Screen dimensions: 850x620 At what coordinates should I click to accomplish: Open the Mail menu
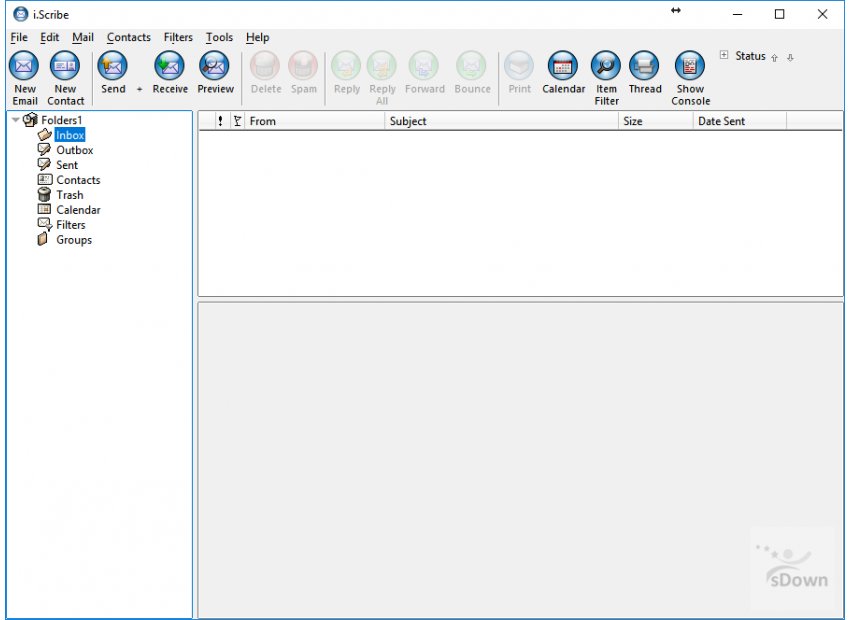(82, 37)
